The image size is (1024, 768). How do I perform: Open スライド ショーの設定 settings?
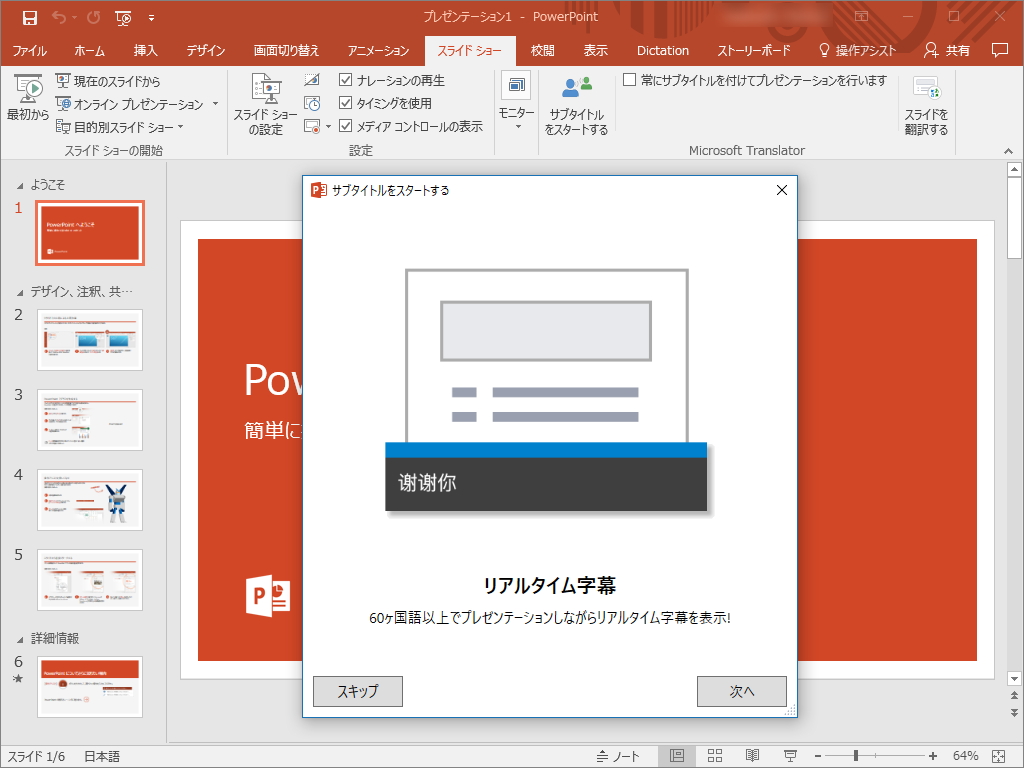coord(266,104)
